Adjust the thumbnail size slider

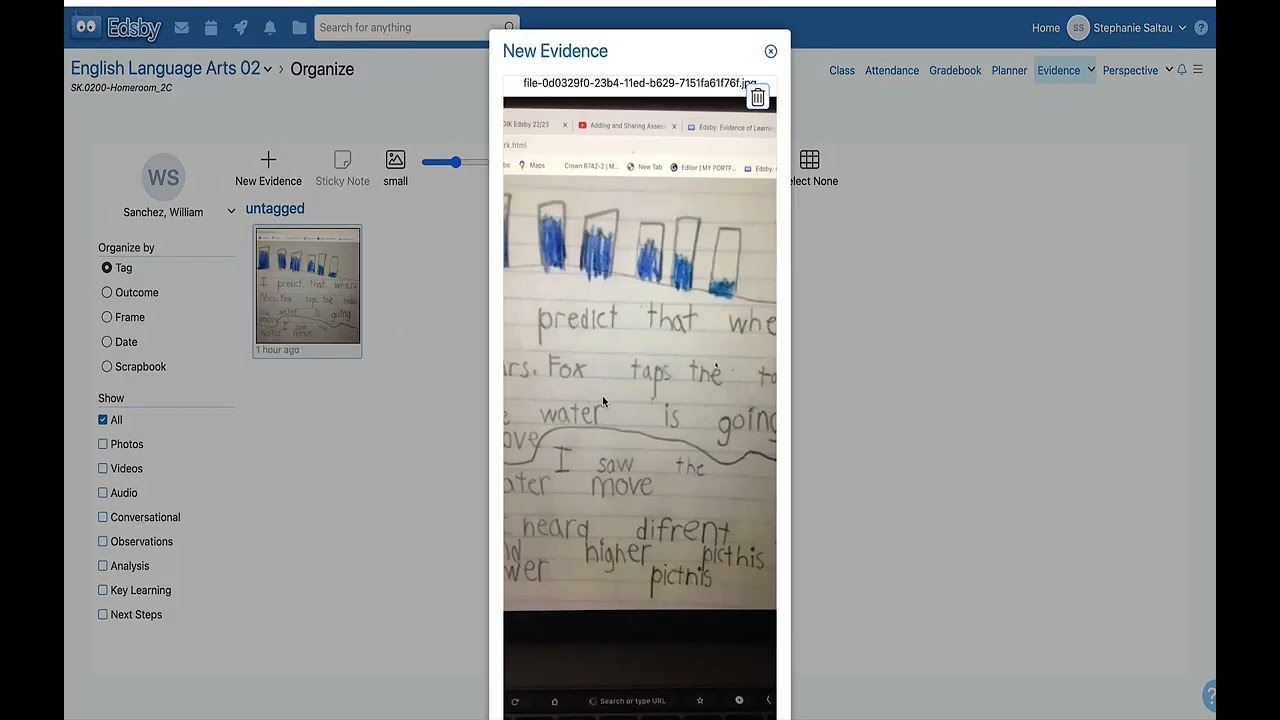(455, 162)
